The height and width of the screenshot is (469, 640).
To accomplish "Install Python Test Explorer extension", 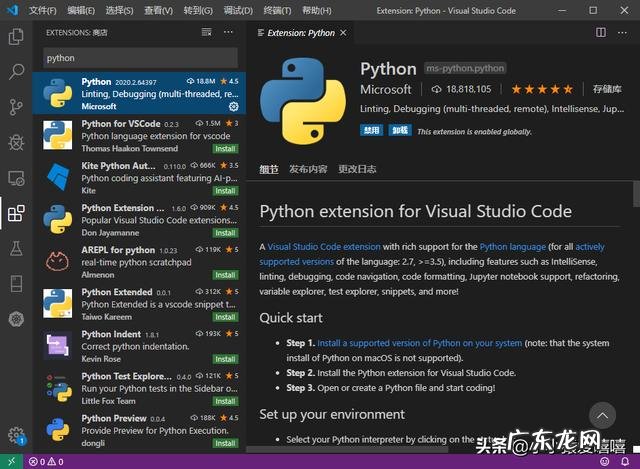I will (x=225, y=401).
